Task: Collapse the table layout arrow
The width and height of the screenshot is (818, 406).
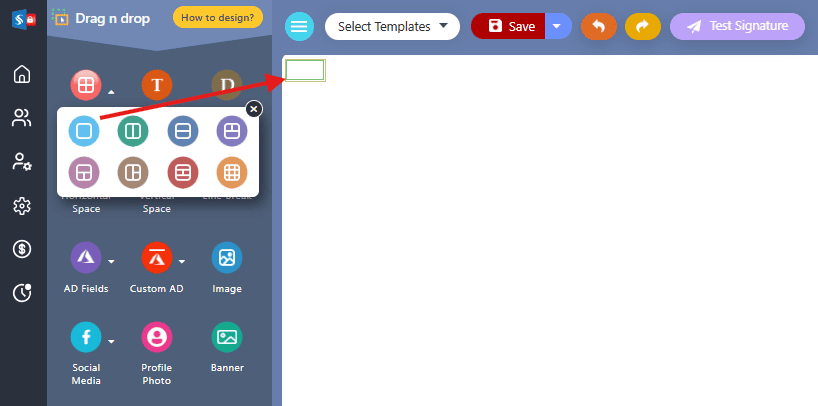Action: click(111, 93)
